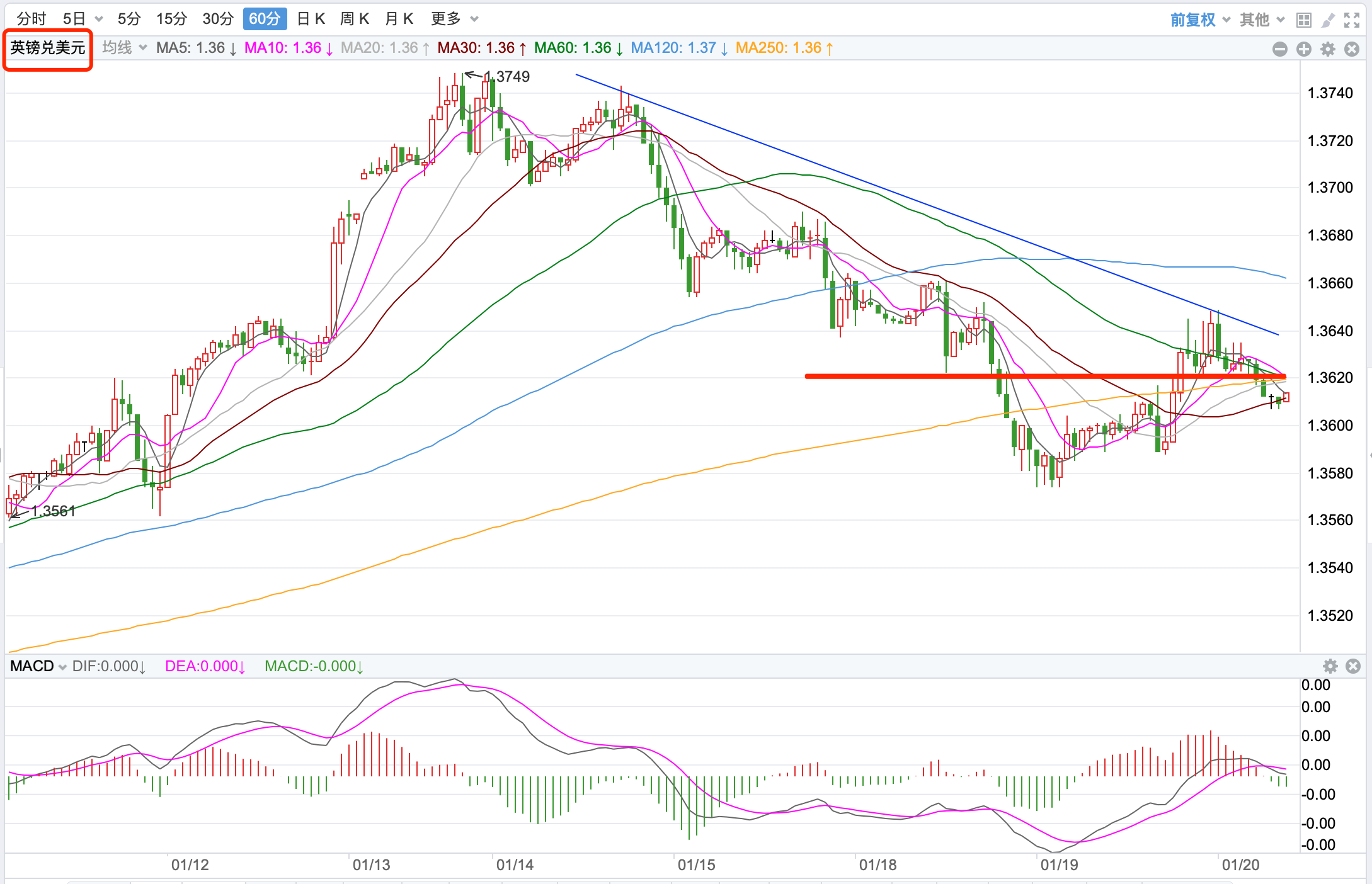Click the 01/14 date marker on time axis
The width and height of the screenshot is (1372, 884).
pyautogui.click(x=515, y=865)
